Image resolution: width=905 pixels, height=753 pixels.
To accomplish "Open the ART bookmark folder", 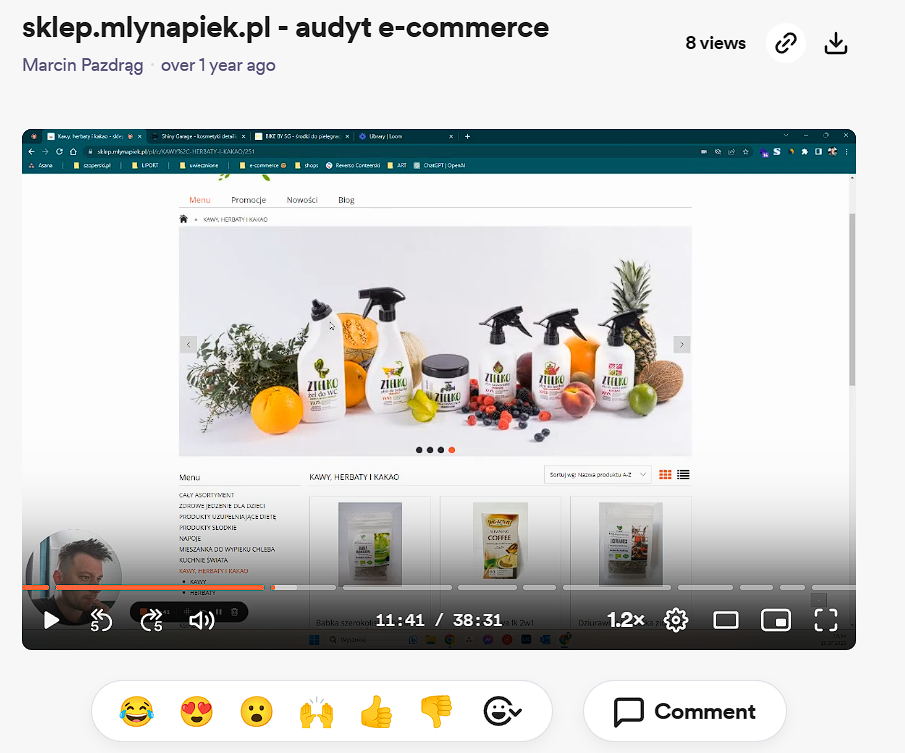I will pyautogui.click(x=397, y=166).
